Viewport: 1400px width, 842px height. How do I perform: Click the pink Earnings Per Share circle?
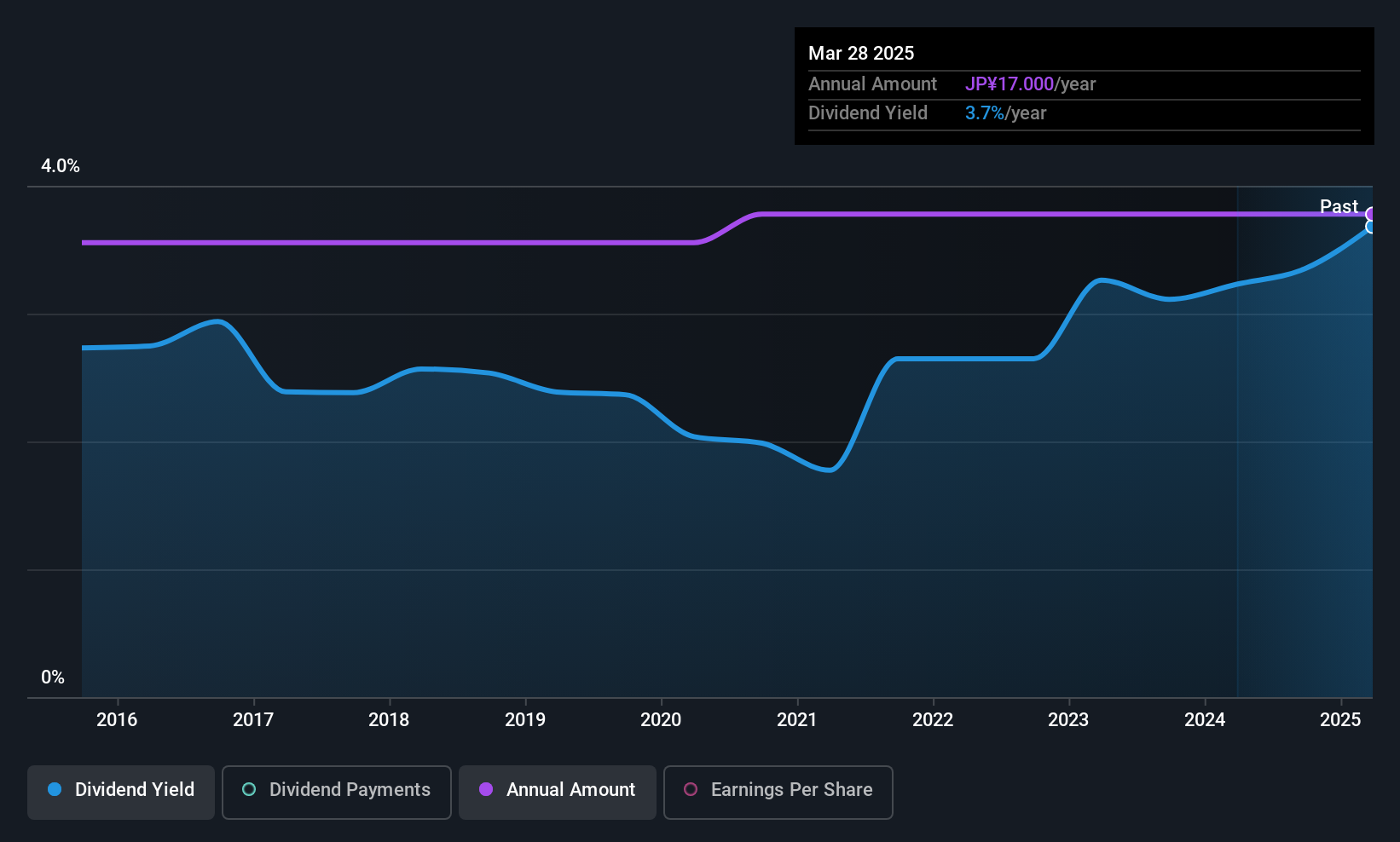click(x=691, y=789)
